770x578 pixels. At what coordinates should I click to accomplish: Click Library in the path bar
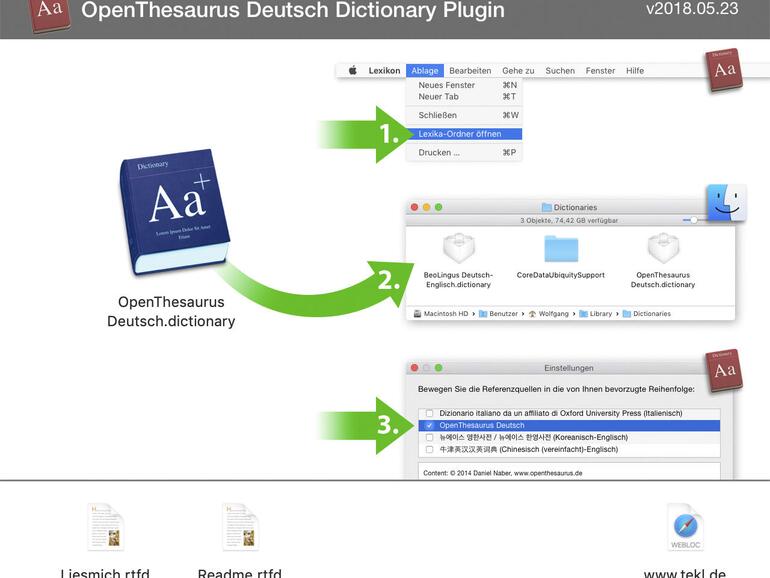pyautogui.click(x=596, y=313)
